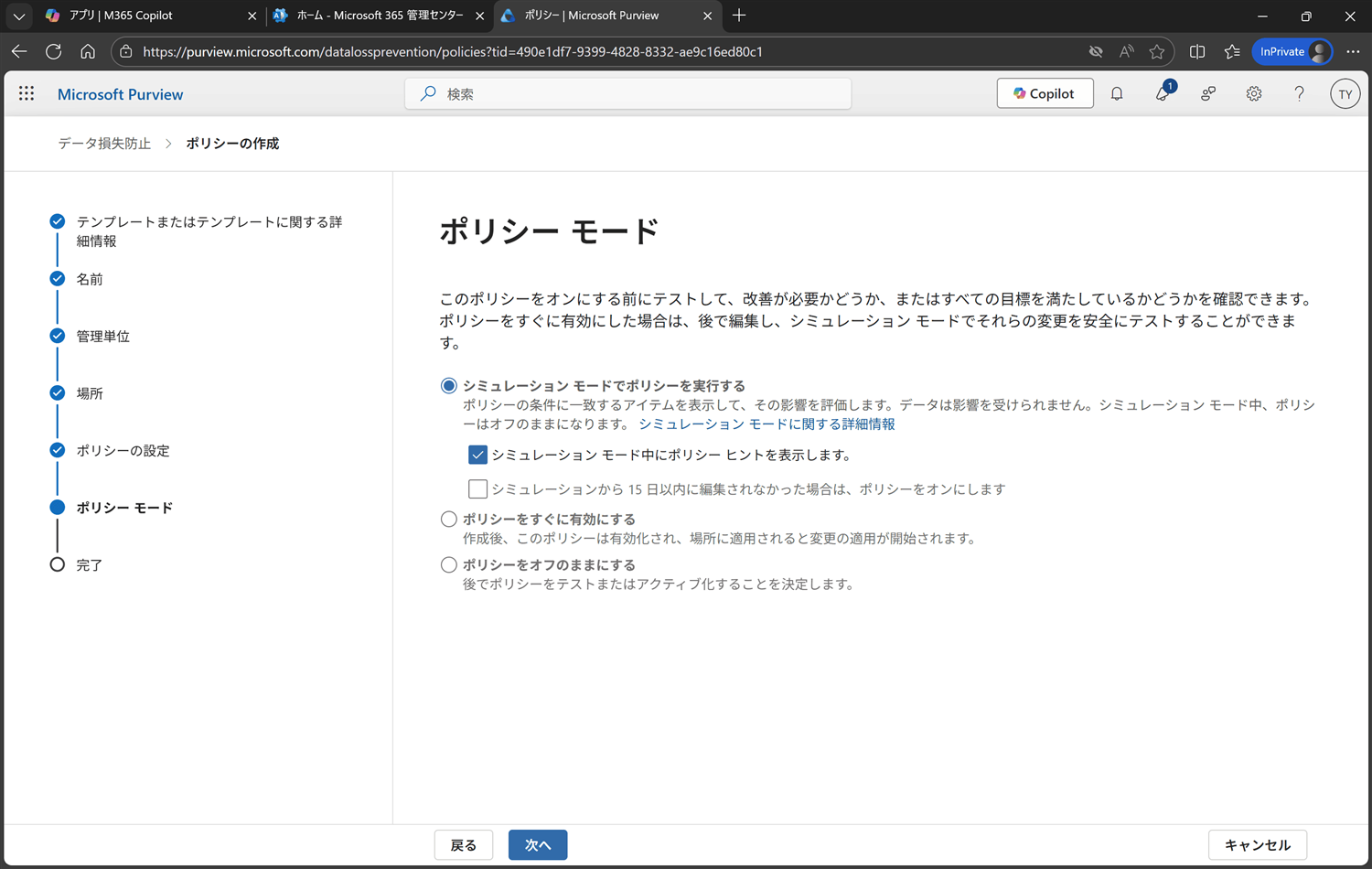Open the community people icon in header

[1208, 93]
